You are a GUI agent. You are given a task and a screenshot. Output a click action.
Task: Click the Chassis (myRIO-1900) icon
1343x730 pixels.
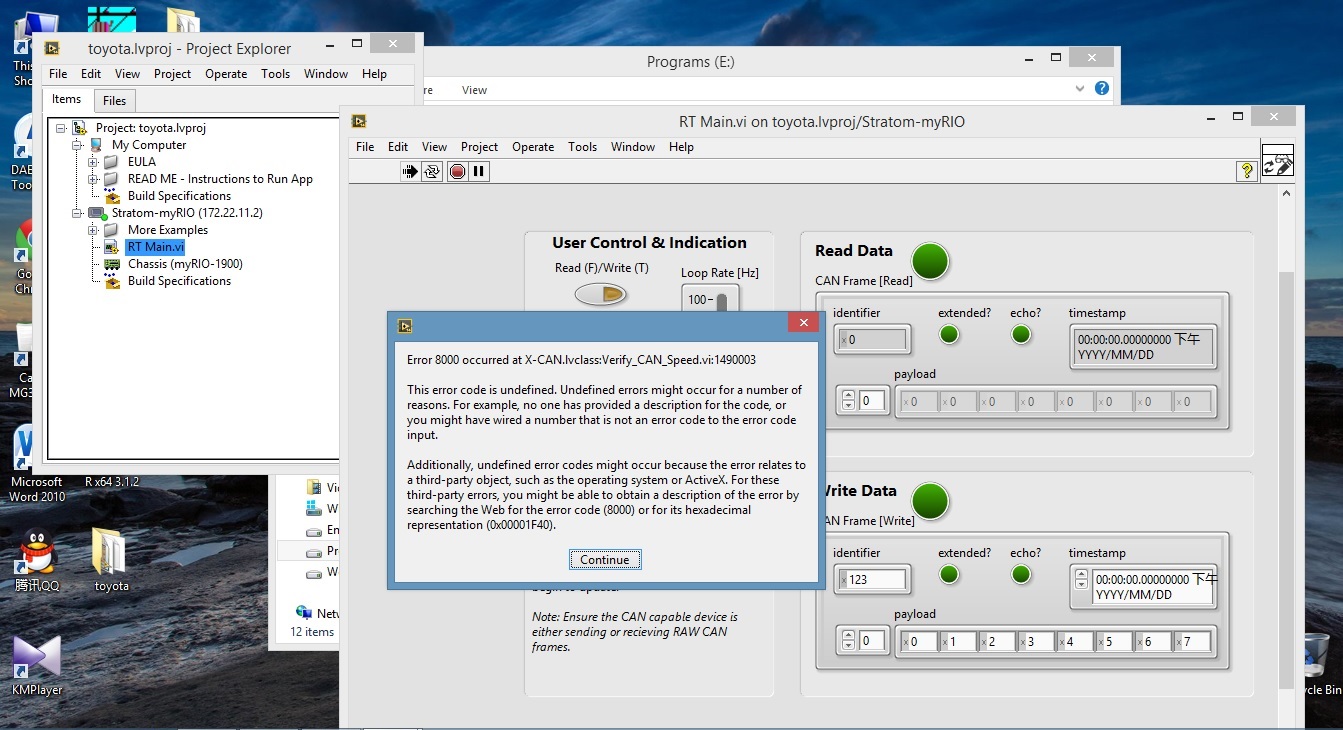pyautogui.click(x=112, y=264)
